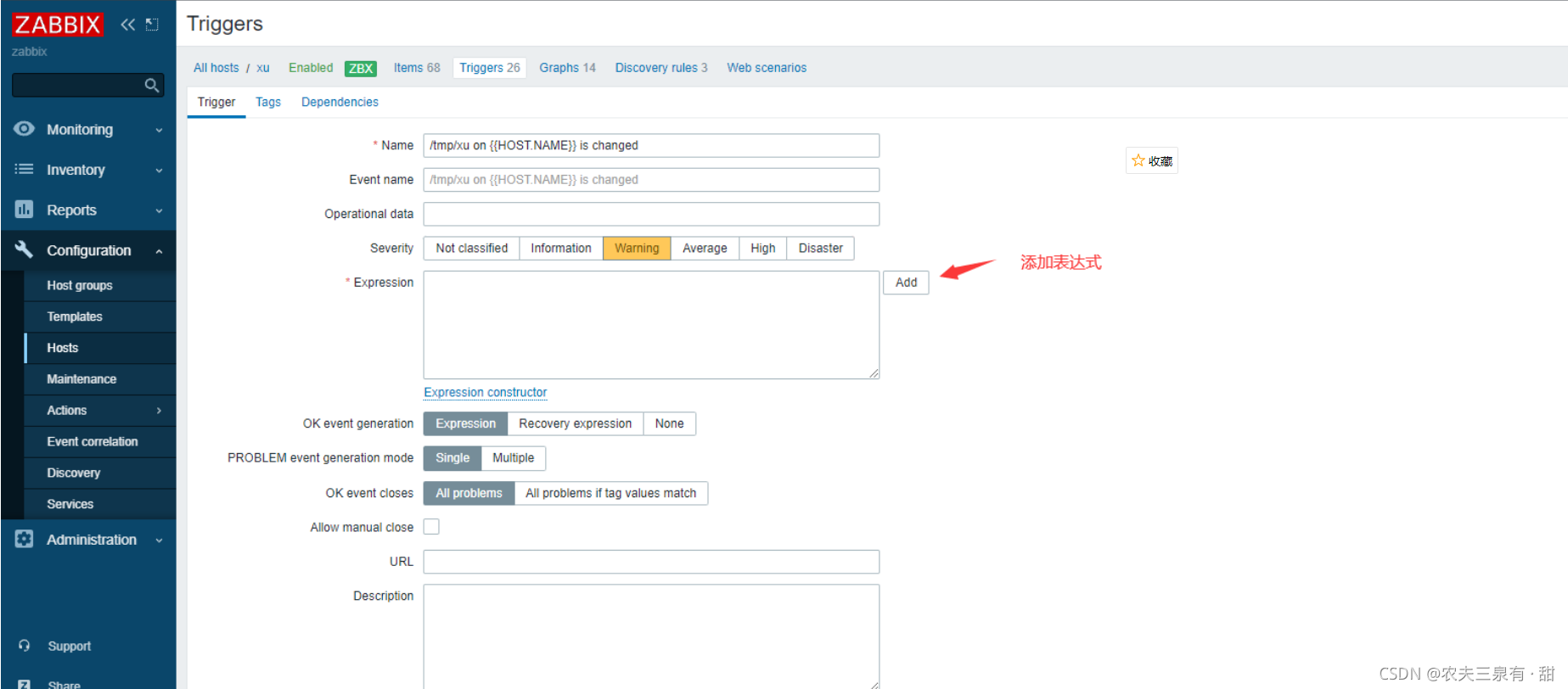The width and height of the screenshot is (1568, 689).
Task: Choose Recovery expression for OK event
Action: click(575, 423)
